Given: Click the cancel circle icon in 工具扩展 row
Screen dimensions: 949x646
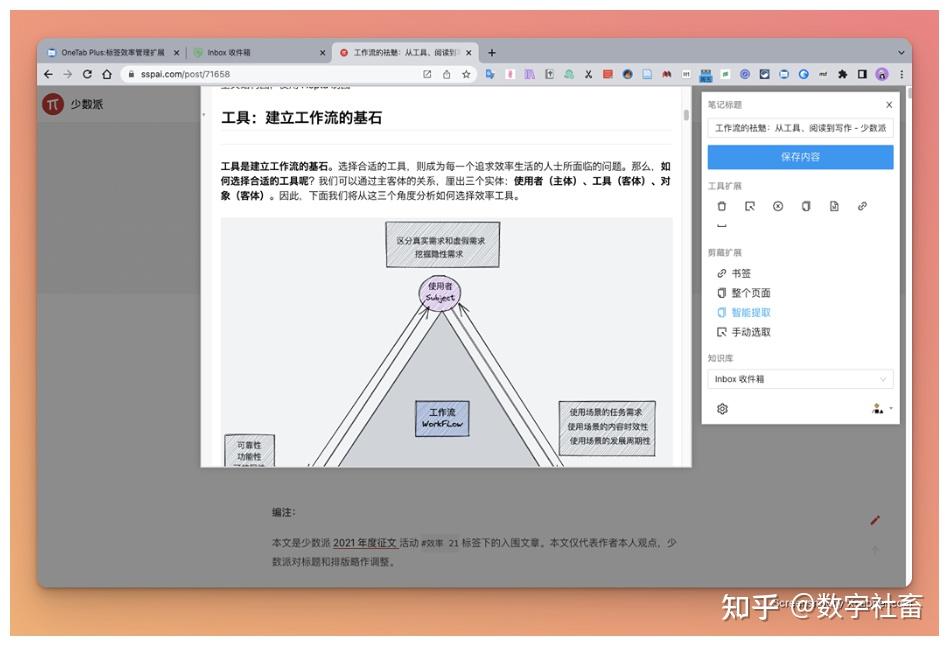Looking at the screenshot, I should (x=778, y=205).
